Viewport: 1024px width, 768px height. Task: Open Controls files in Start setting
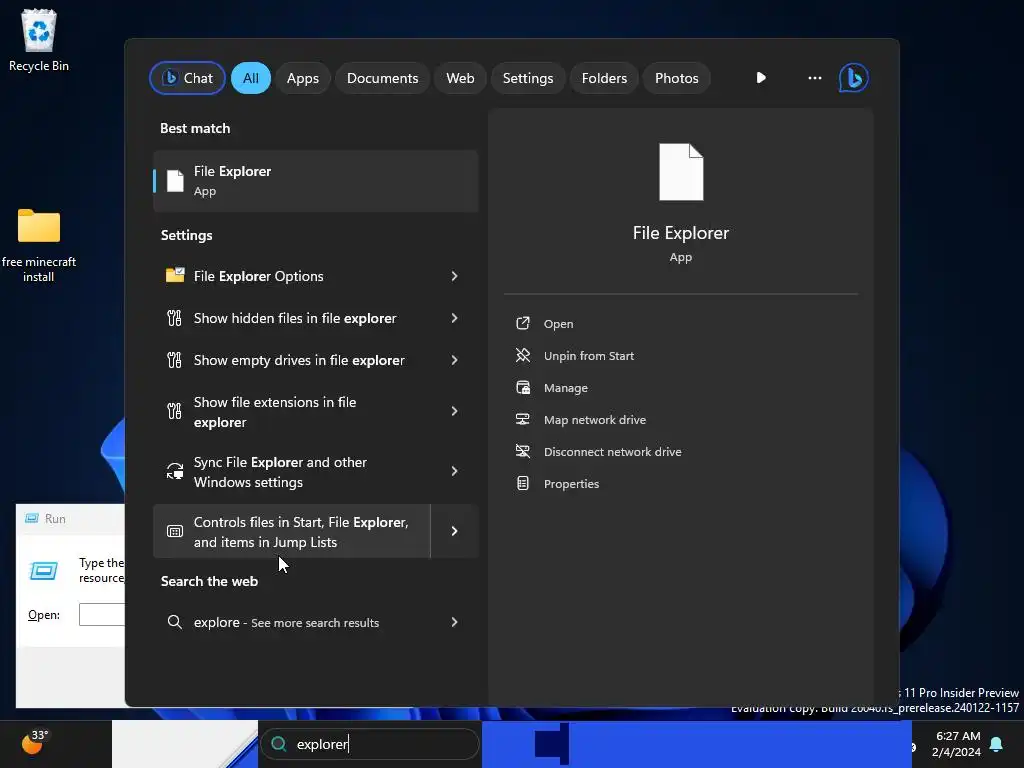click(292, 531)
